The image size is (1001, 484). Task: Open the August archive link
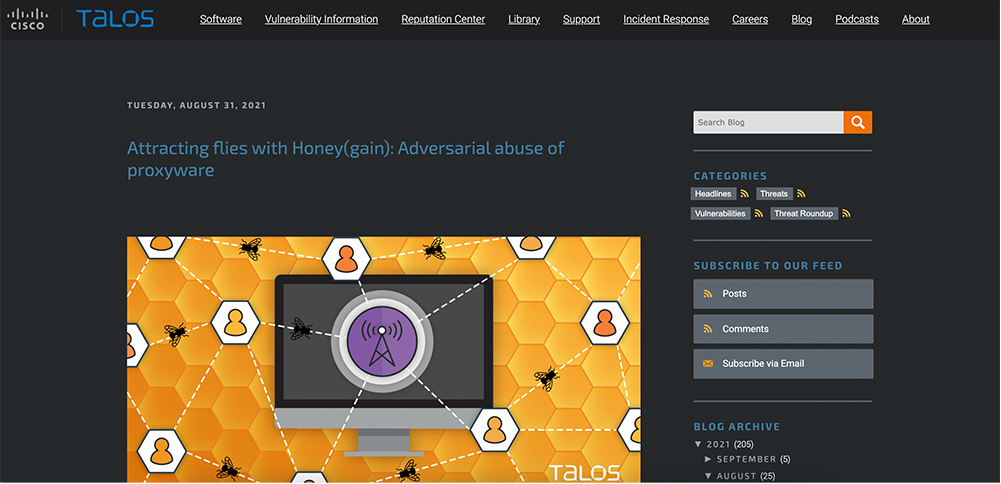(737, 476)
